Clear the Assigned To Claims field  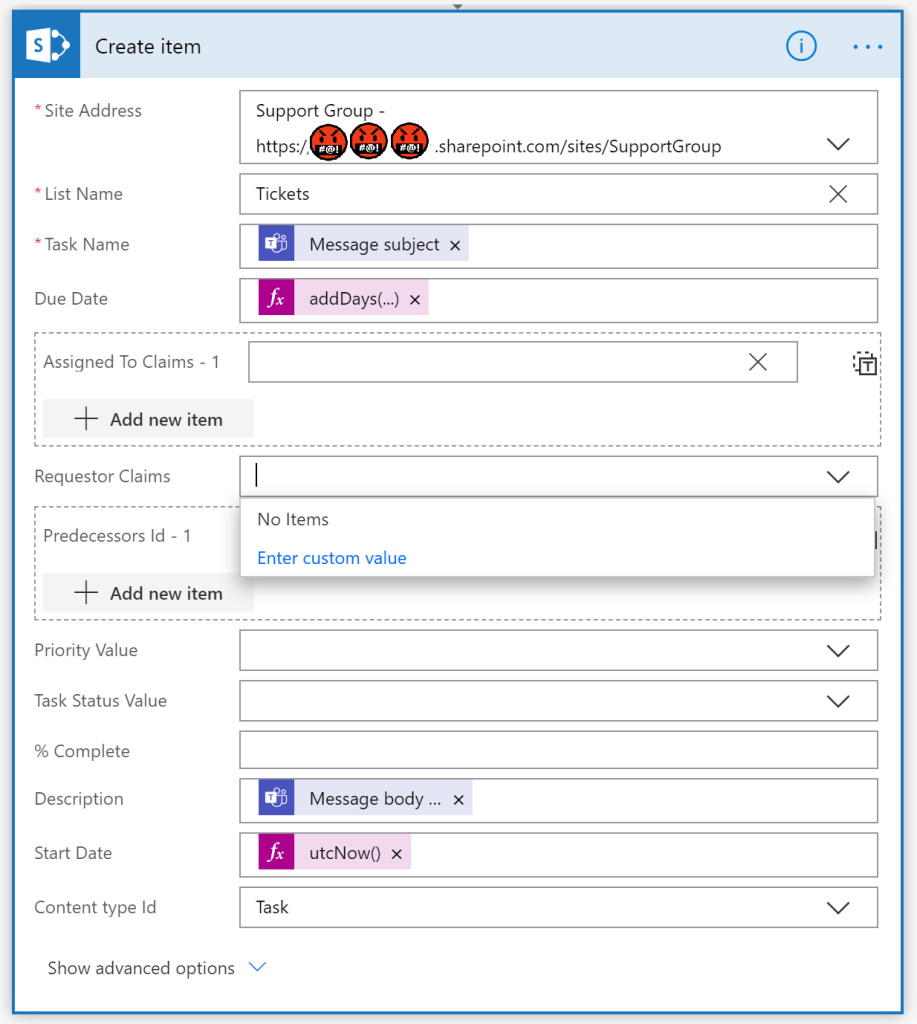tap(758, 362)
